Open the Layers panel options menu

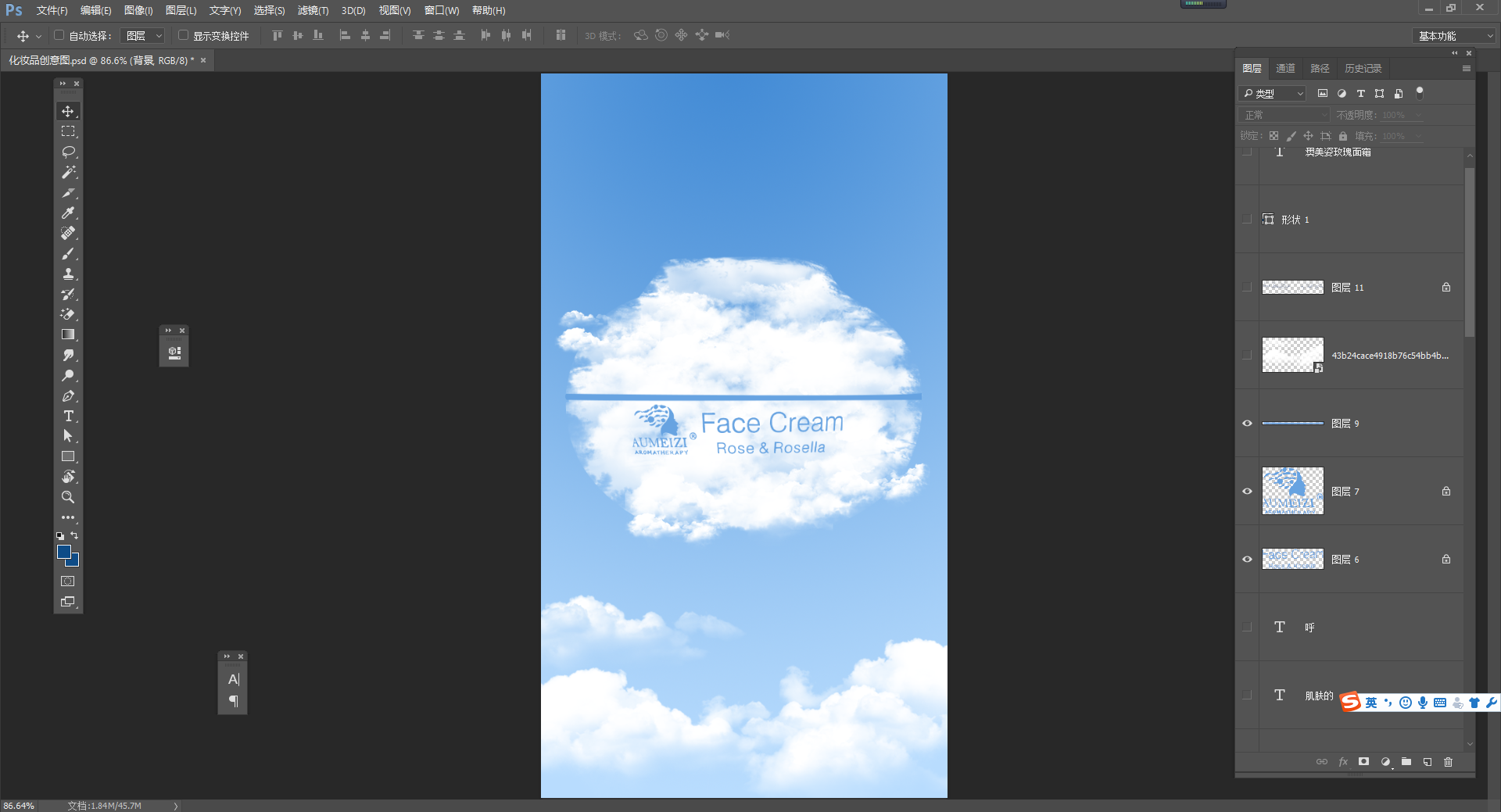[1467, 69]
